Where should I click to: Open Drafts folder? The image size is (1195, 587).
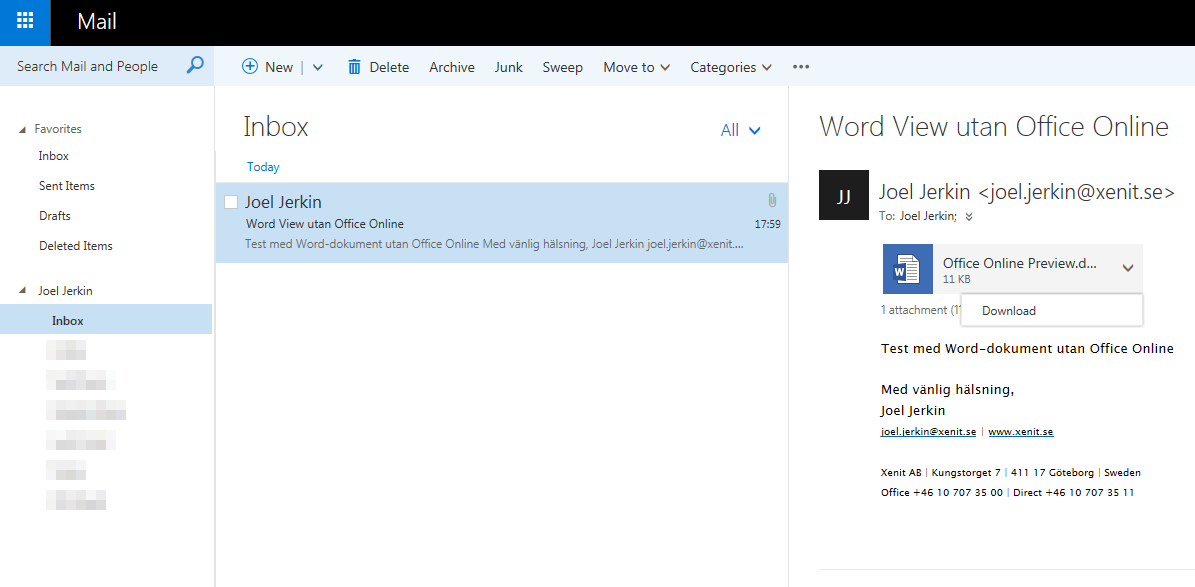coord(55,216)
